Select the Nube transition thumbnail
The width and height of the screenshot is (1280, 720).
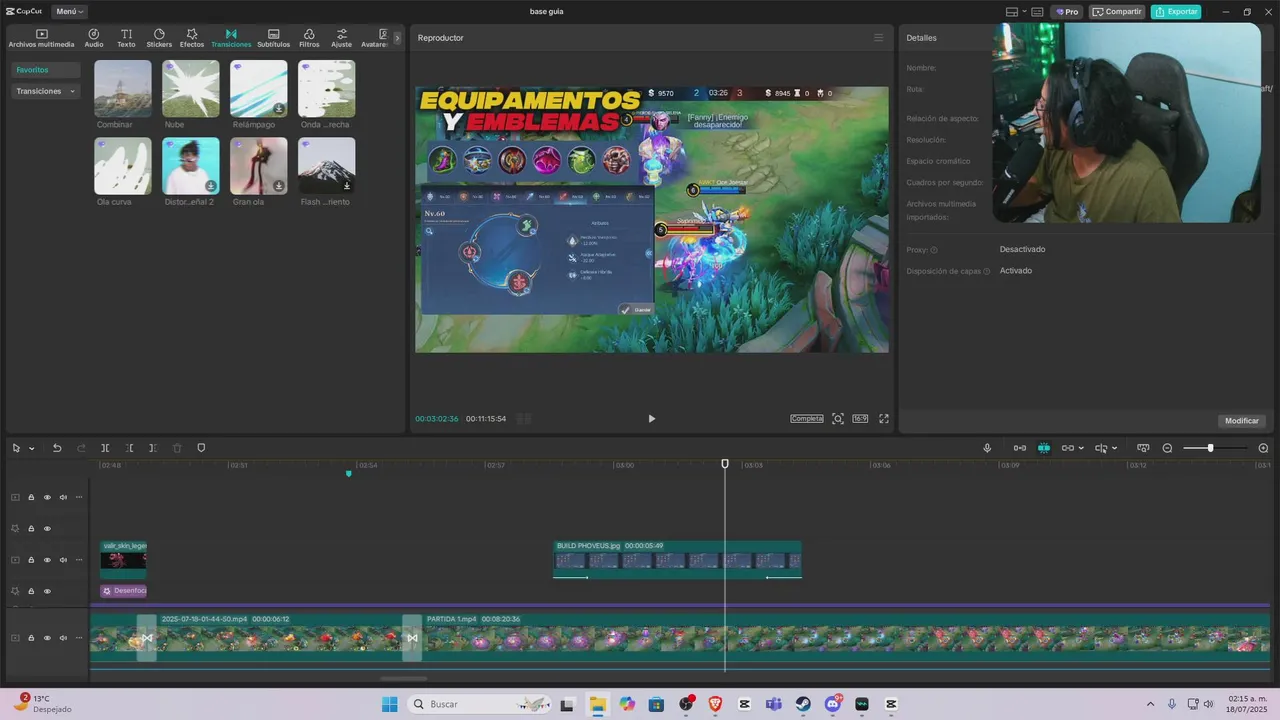191,89
